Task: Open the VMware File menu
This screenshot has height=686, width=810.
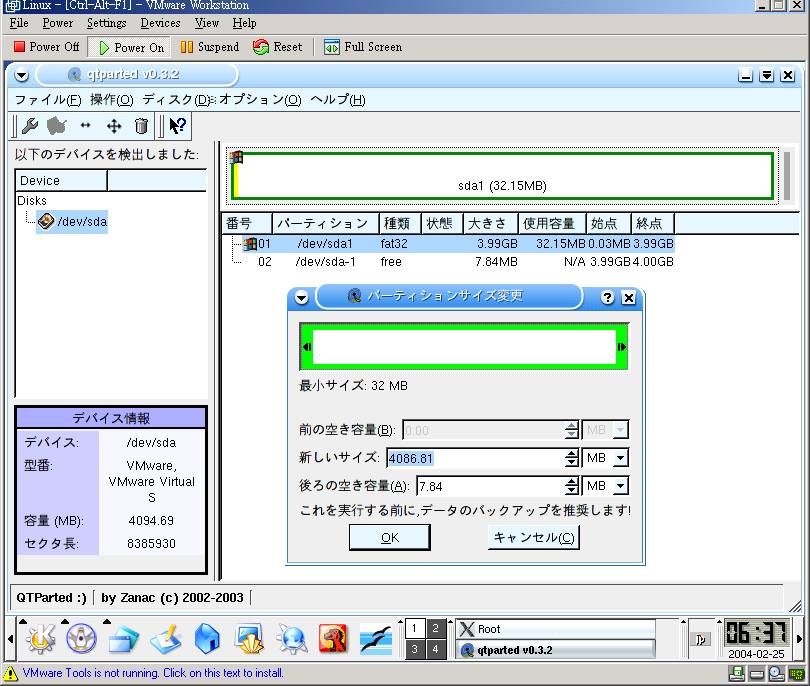Action: pyautogui.click(x=19, y=23)
